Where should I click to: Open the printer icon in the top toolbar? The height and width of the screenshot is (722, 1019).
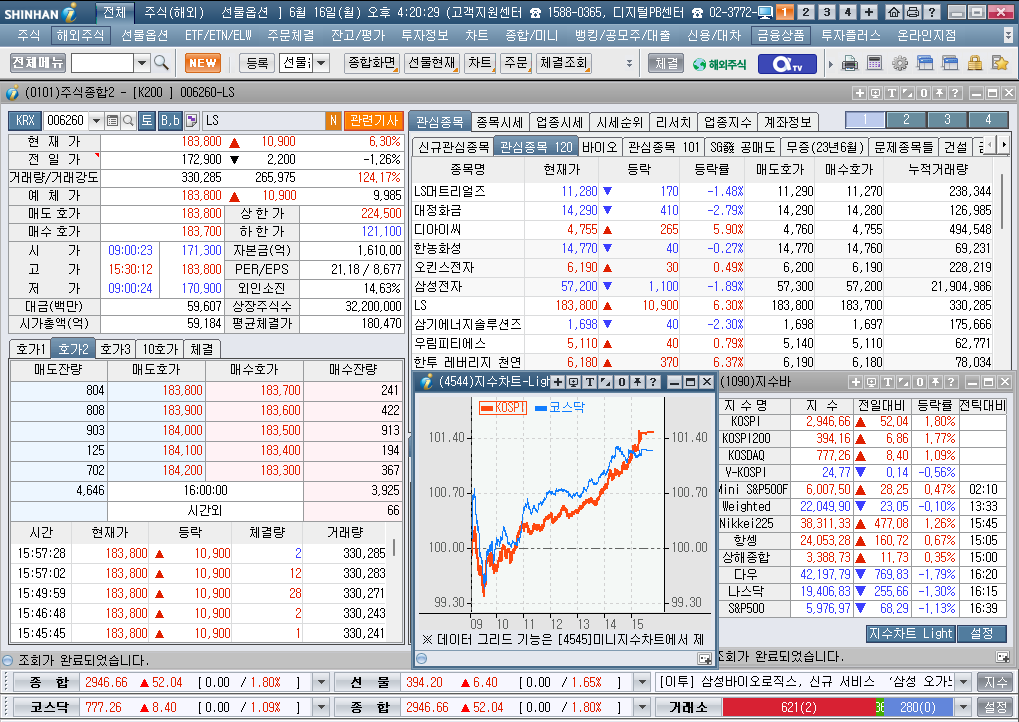pyautogui.click(x=849, y=63)
